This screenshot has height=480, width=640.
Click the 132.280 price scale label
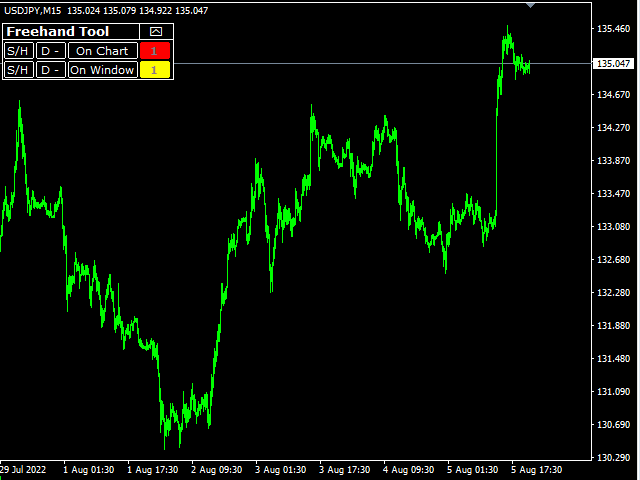click(613, 293)
